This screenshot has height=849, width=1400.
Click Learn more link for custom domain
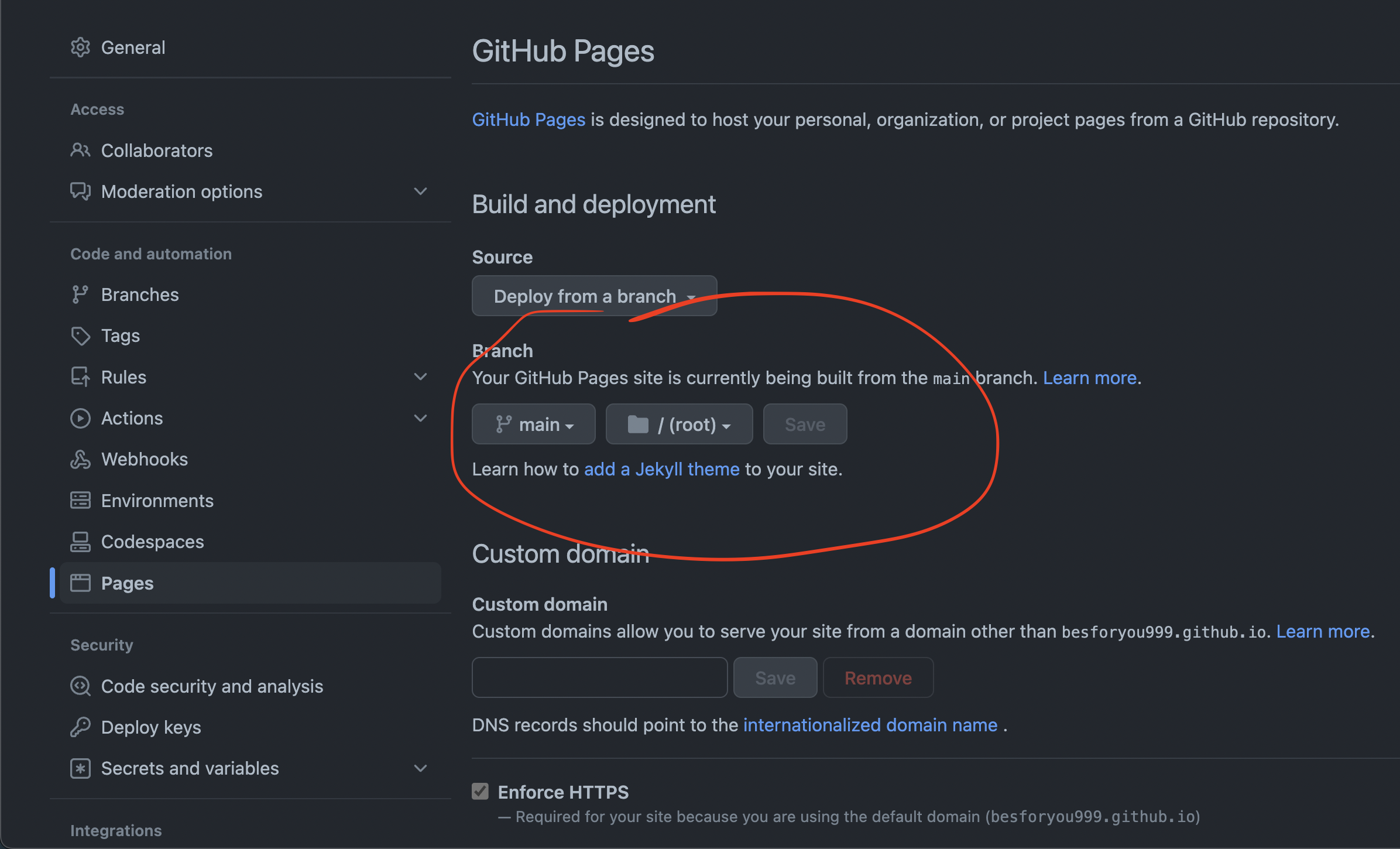pos(1323,631)
